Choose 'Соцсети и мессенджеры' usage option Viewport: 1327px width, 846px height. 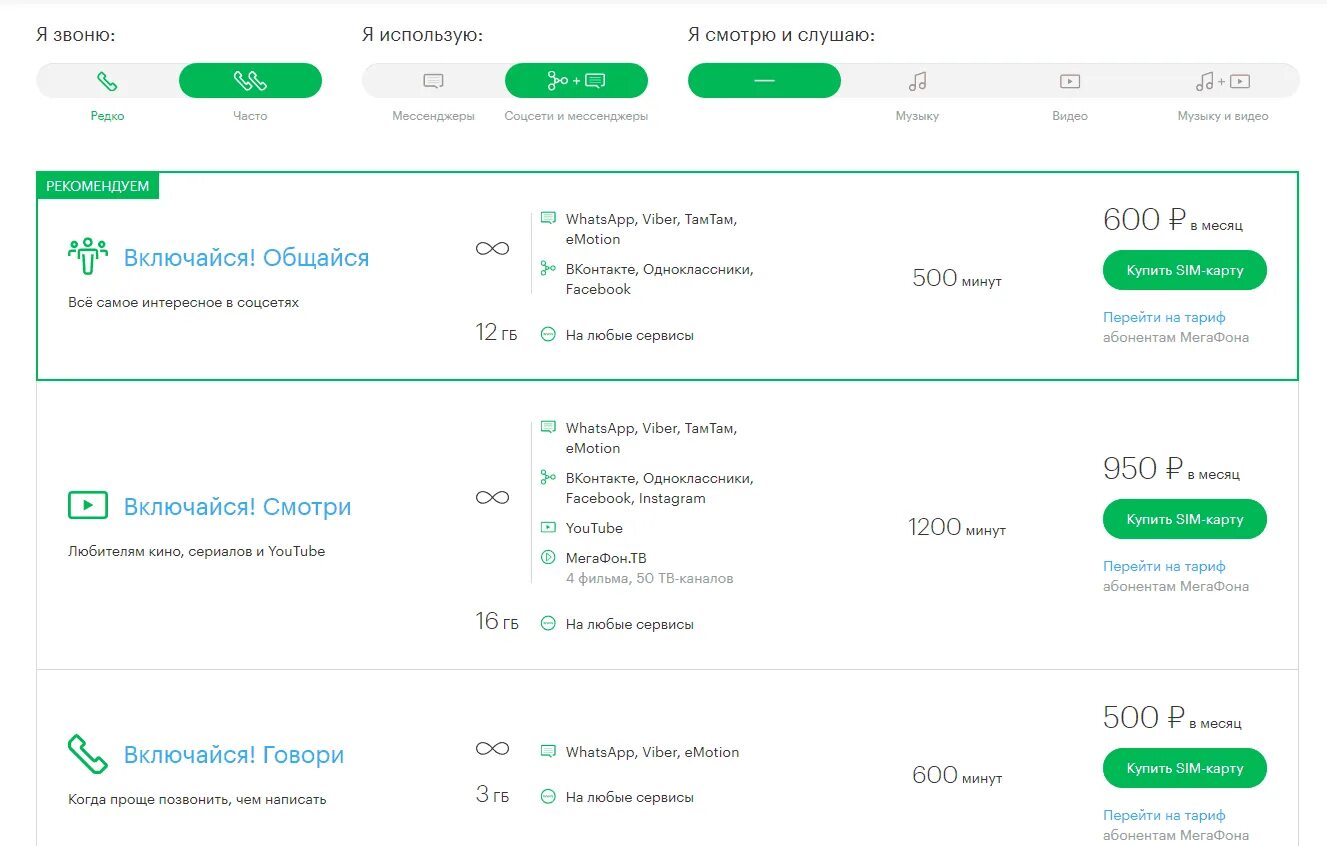(576, 81)
